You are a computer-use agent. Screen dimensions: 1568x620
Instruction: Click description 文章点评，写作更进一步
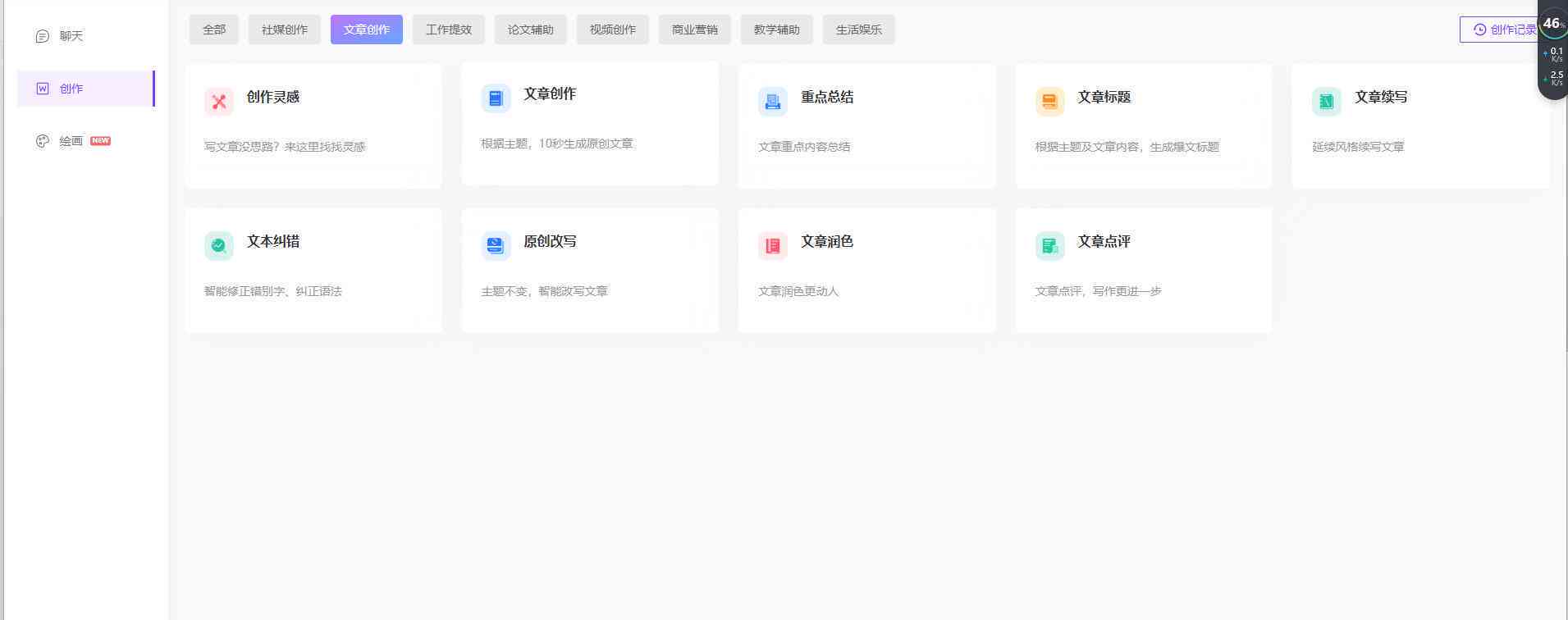[x=1098, y=291]
